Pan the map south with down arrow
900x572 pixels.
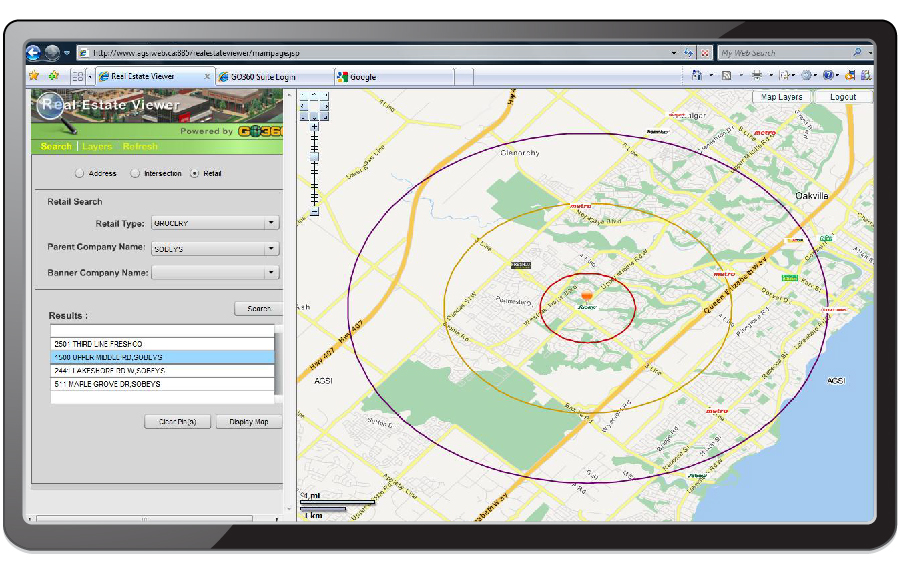(314, 116)
